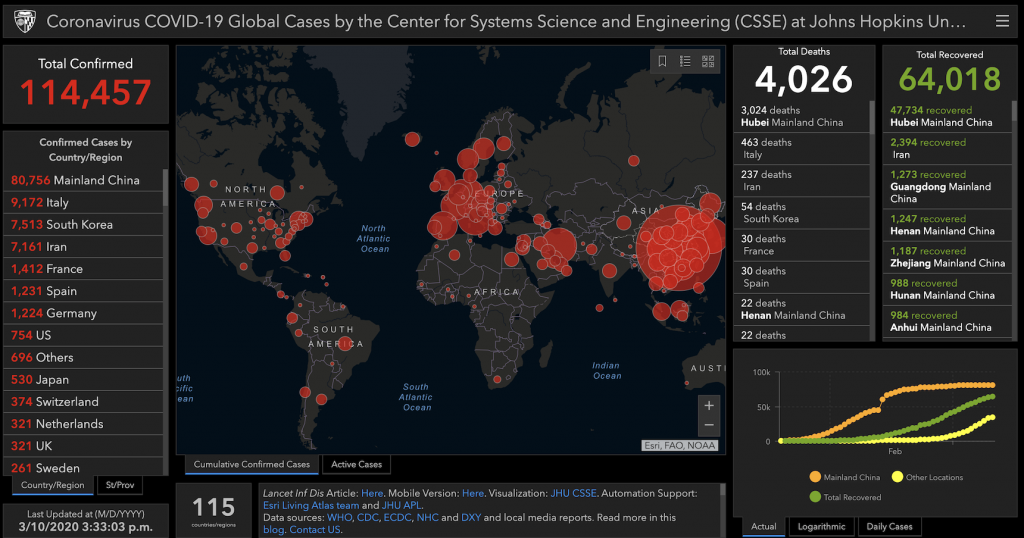This screenshot has height=538, width=1024.
Task: Click Iran 2,394 recovered entry
Action: point(947,149)
